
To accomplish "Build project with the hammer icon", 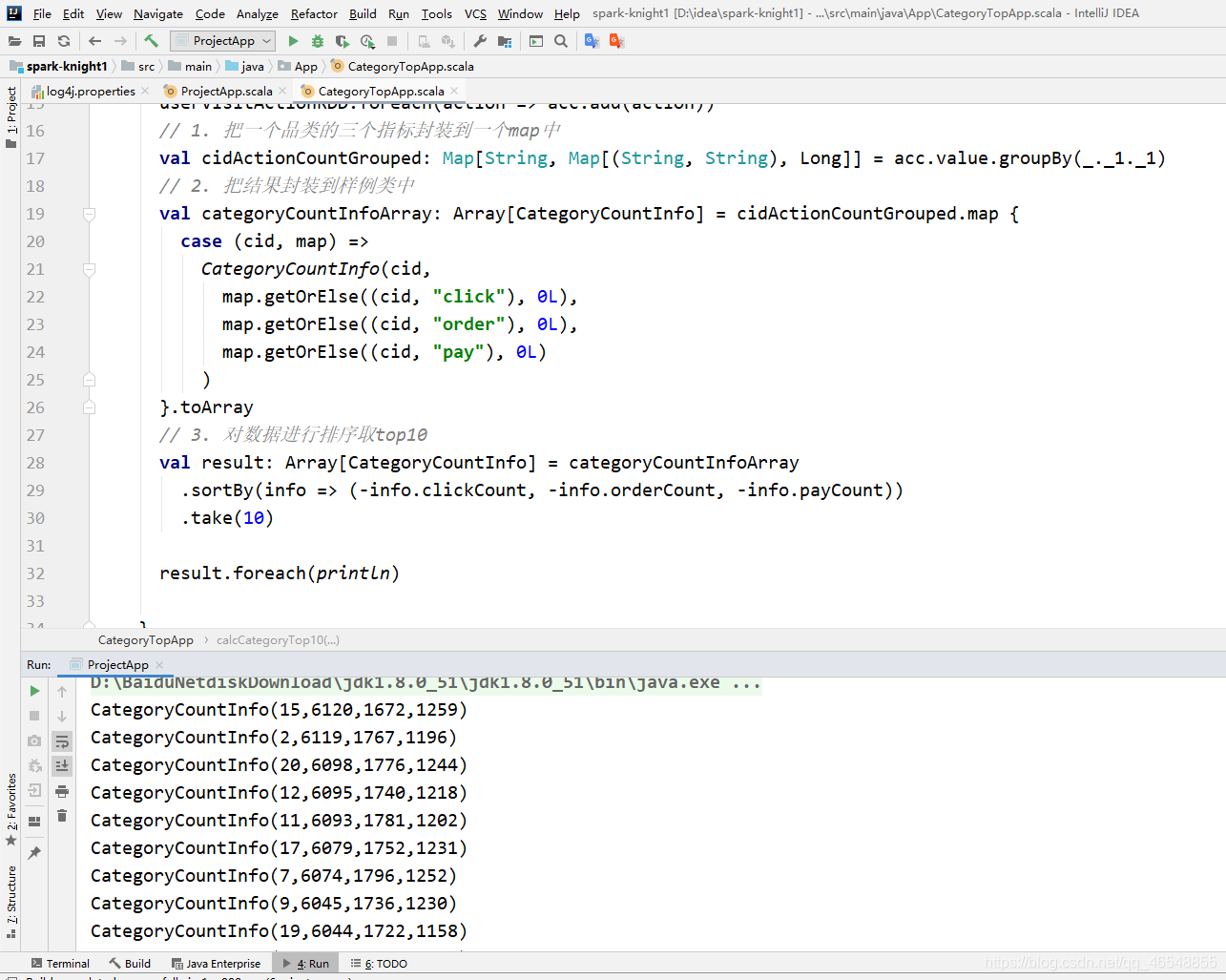I will (x=152, y=41).
